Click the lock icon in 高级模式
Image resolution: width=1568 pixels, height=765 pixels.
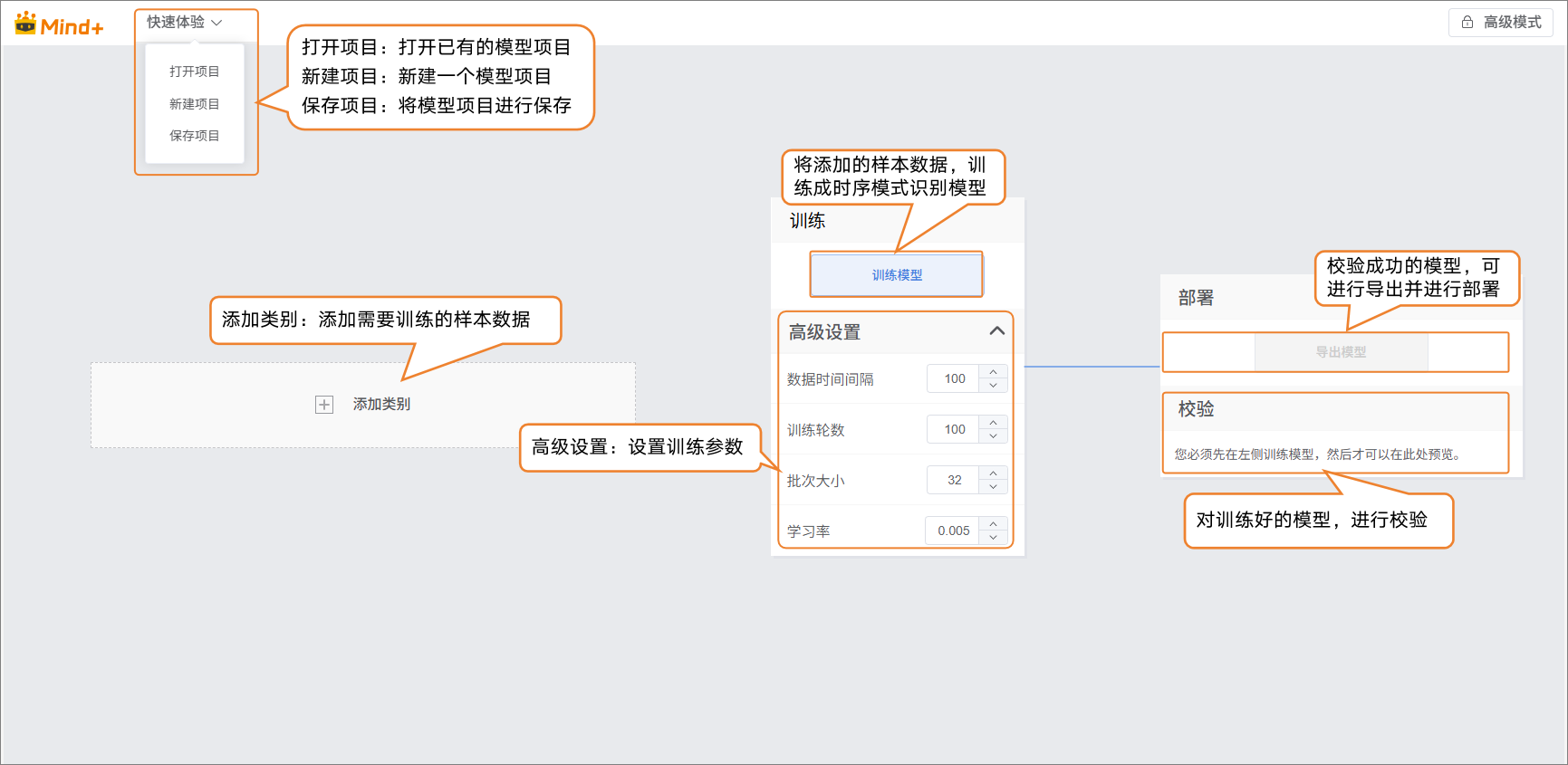pos(1467,23)
